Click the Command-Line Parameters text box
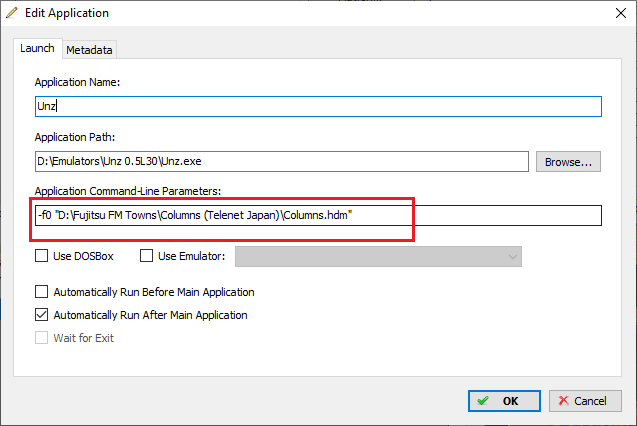637x426 pixels. tap(318, 215)
